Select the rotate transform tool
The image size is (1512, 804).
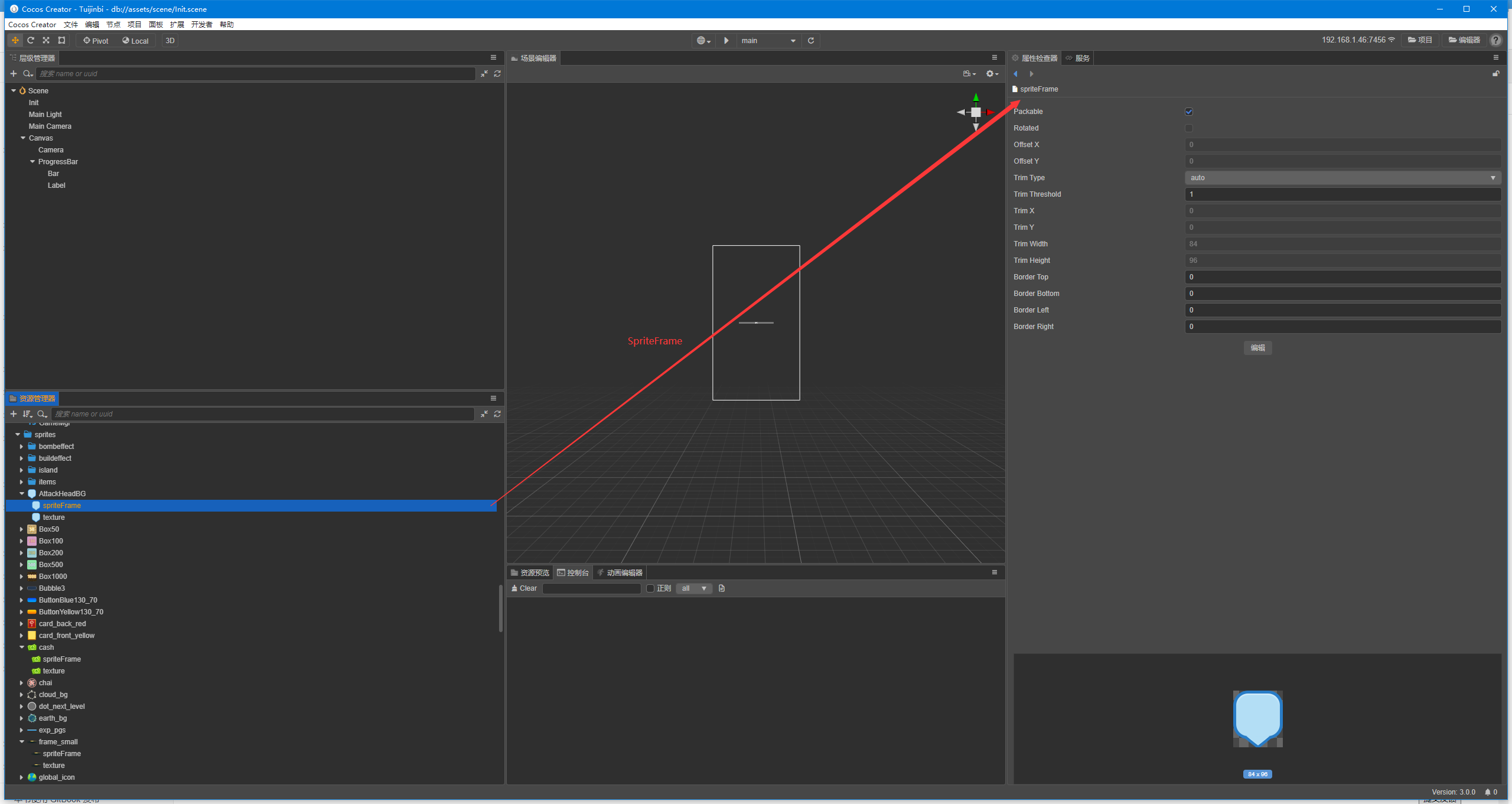[31, 40]
